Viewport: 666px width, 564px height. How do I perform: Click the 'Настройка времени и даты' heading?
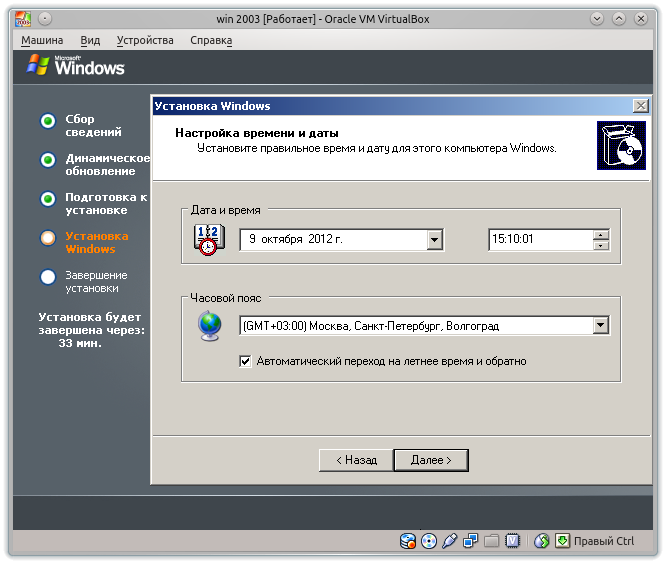coord(257,133)
